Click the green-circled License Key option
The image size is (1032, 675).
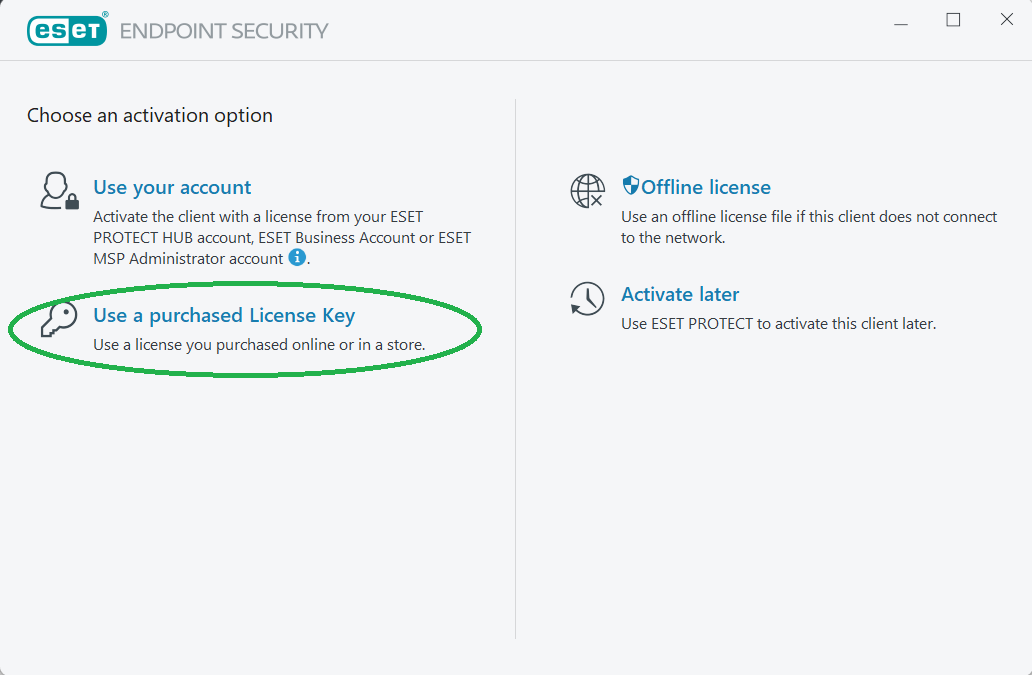coord(223,315)
